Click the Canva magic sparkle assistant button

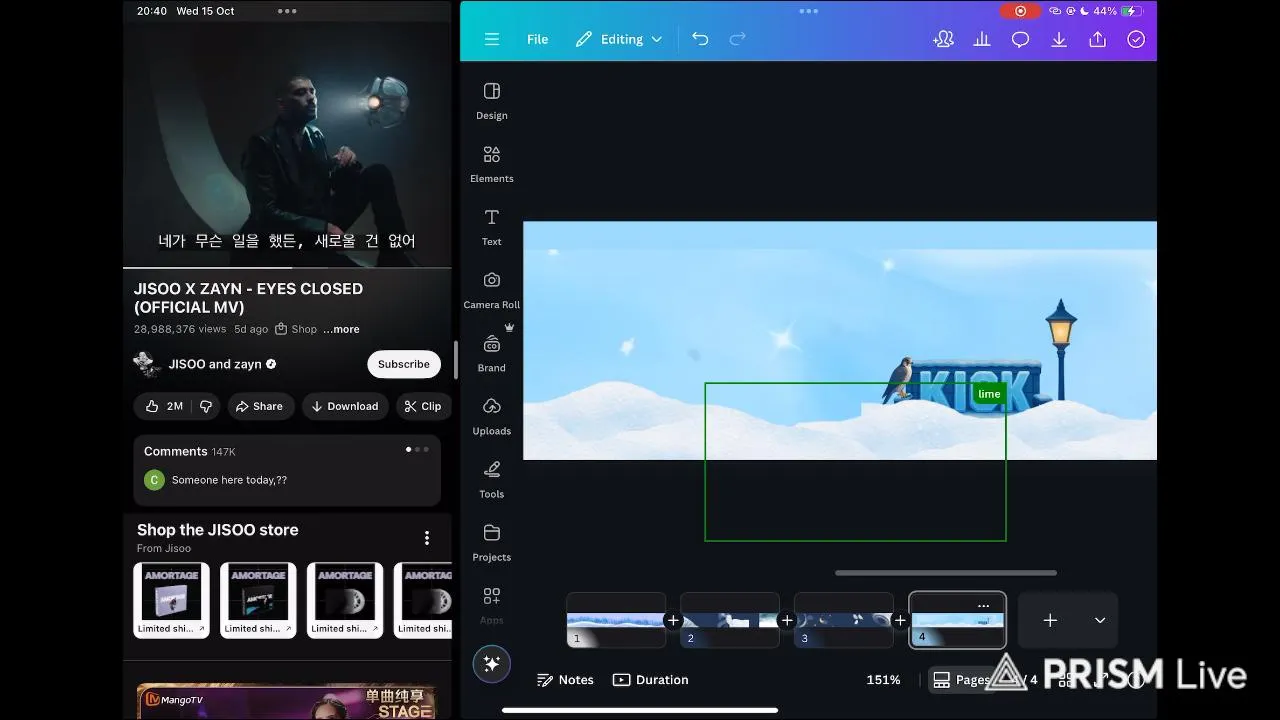coord(491,664)
